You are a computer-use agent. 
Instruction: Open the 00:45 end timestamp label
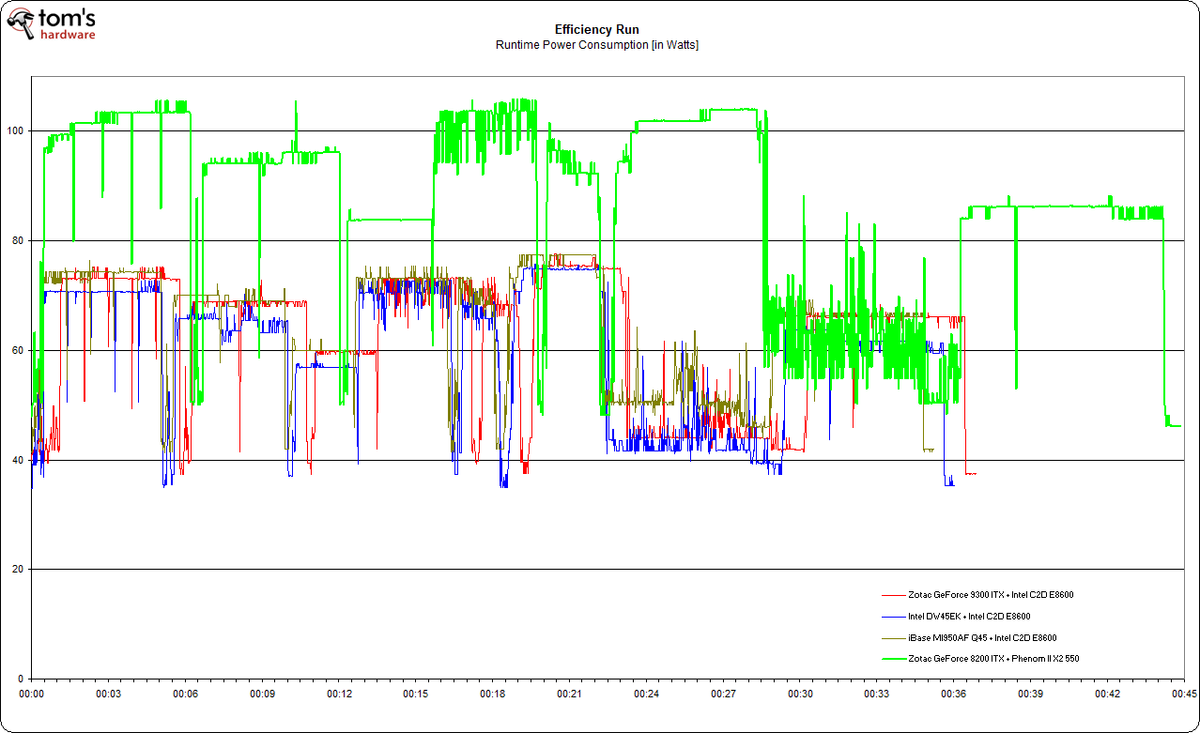pos(1184,692)
